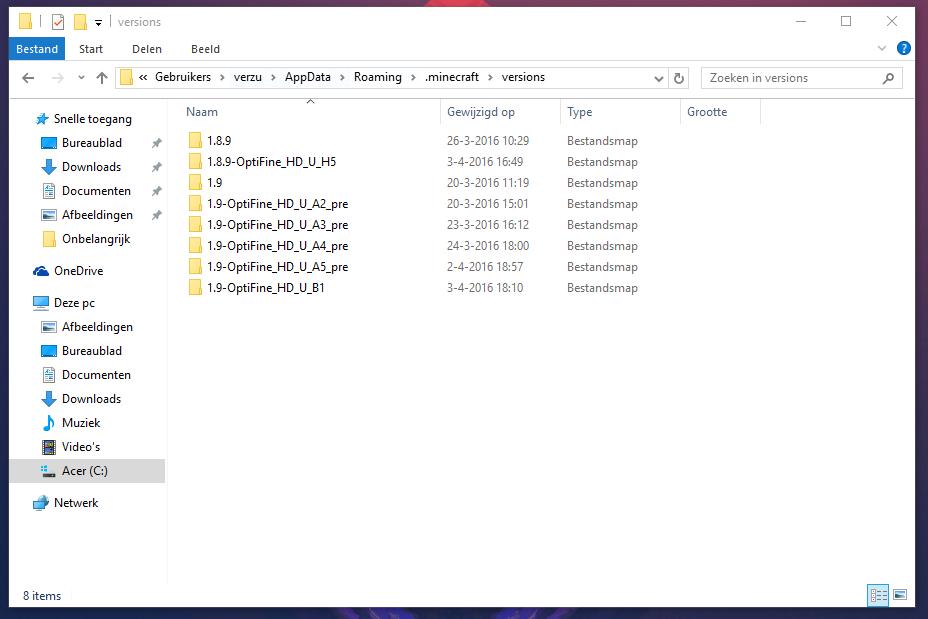The image size is (928, 619).
Task: Select the 1.9-OptiFine_HD_U_B1 folder
Action: point(266,288)
